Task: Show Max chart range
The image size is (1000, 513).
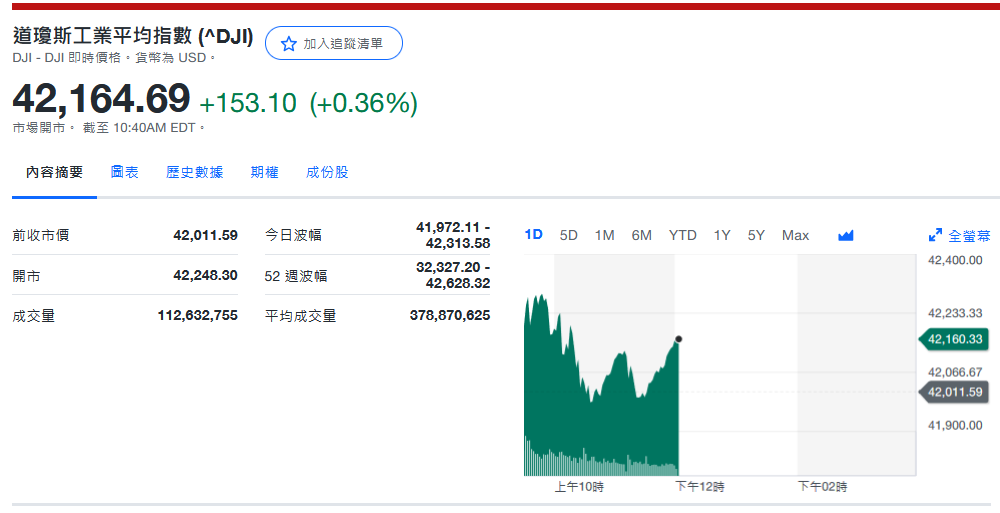Action: point(796,235)
